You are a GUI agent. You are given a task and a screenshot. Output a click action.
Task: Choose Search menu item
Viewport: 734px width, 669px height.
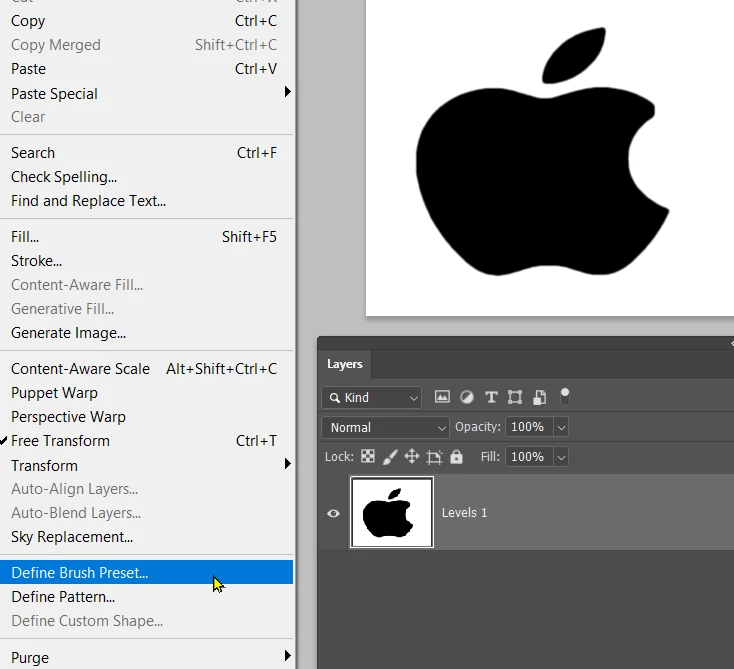pos(147,153)
